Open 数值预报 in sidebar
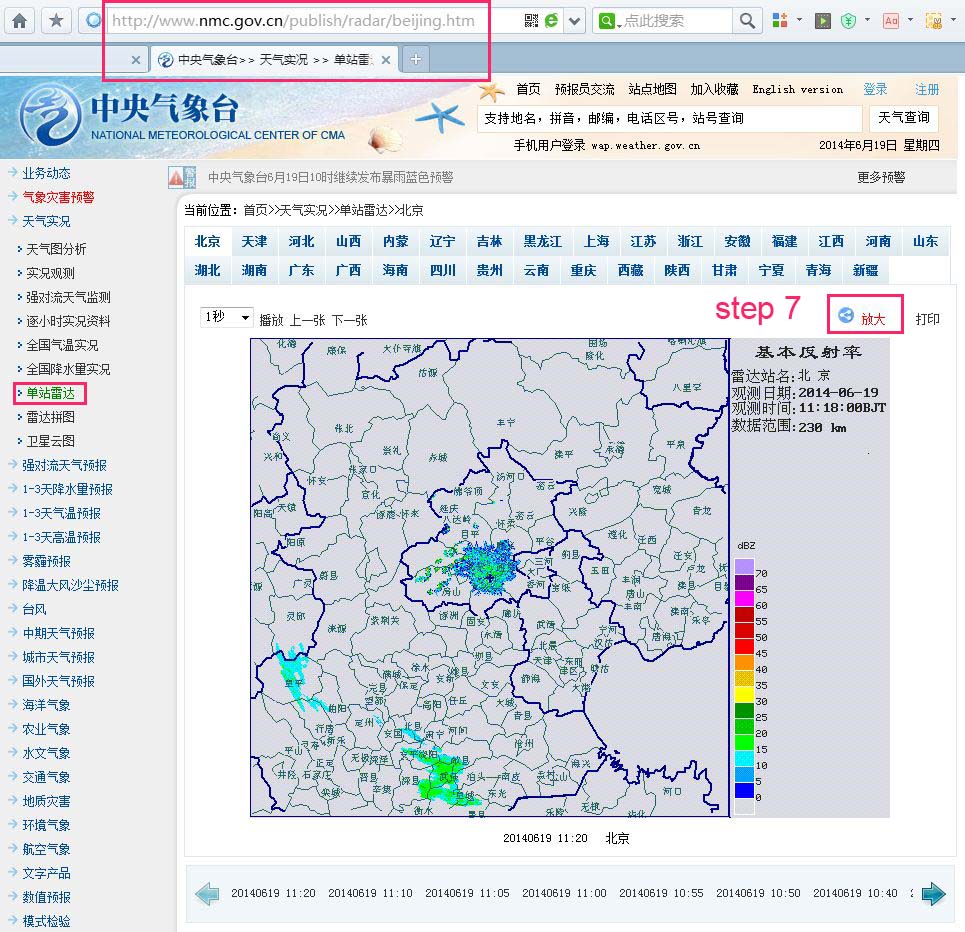 [x=46, y=898]
